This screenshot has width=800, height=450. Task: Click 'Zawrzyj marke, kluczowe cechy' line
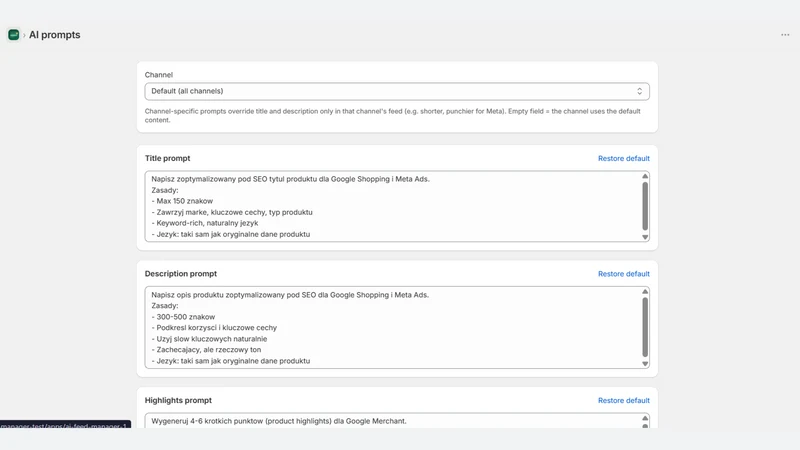pyautogui.click(x=232, y=212)
